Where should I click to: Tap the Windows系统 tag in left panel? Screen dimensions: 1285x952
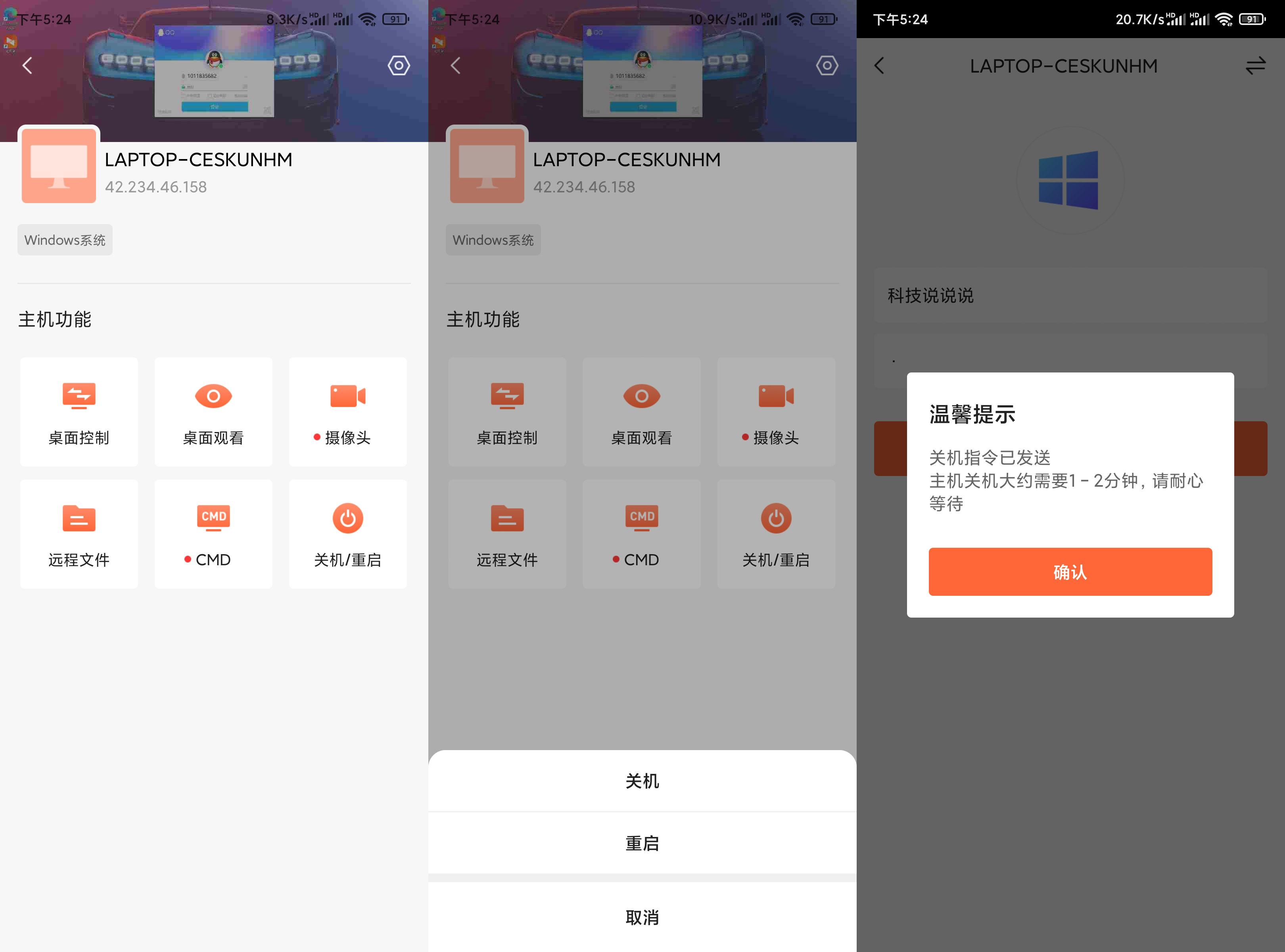point(65,240)
